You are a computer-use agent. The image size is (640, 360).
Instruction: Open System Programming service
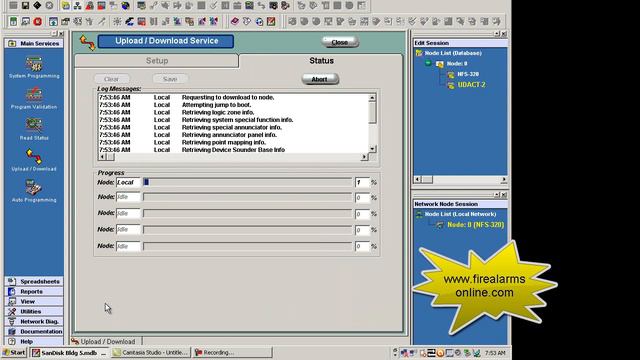[34, 68]
